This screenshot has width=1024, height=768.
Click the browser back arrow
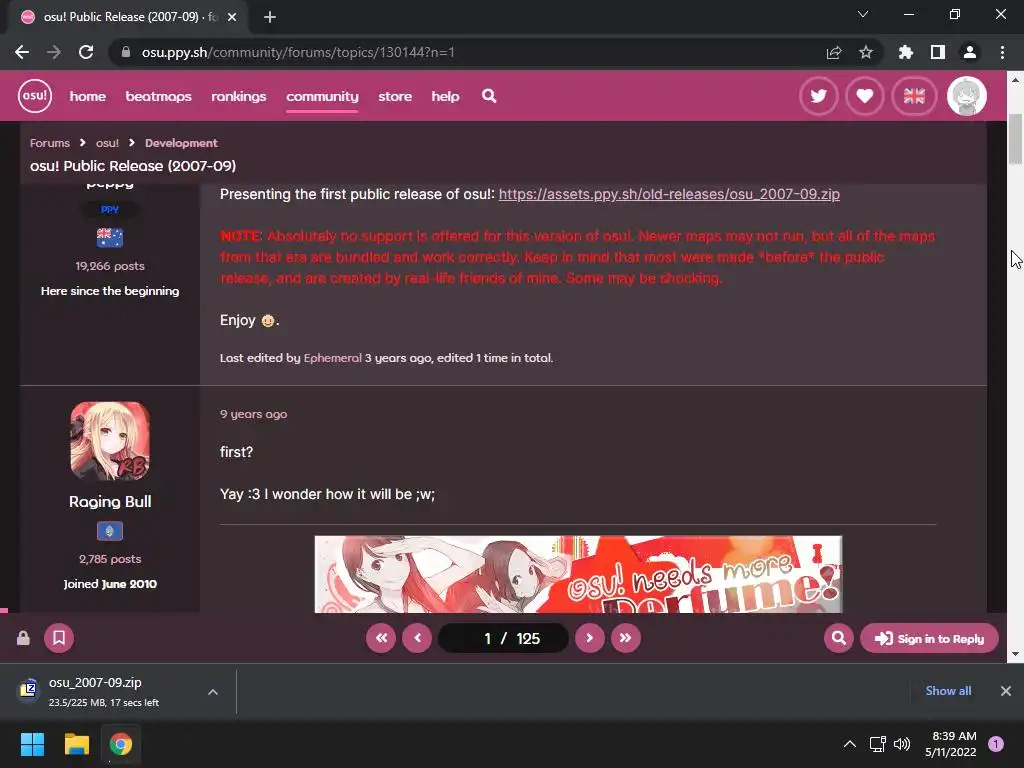coord(22,52)
